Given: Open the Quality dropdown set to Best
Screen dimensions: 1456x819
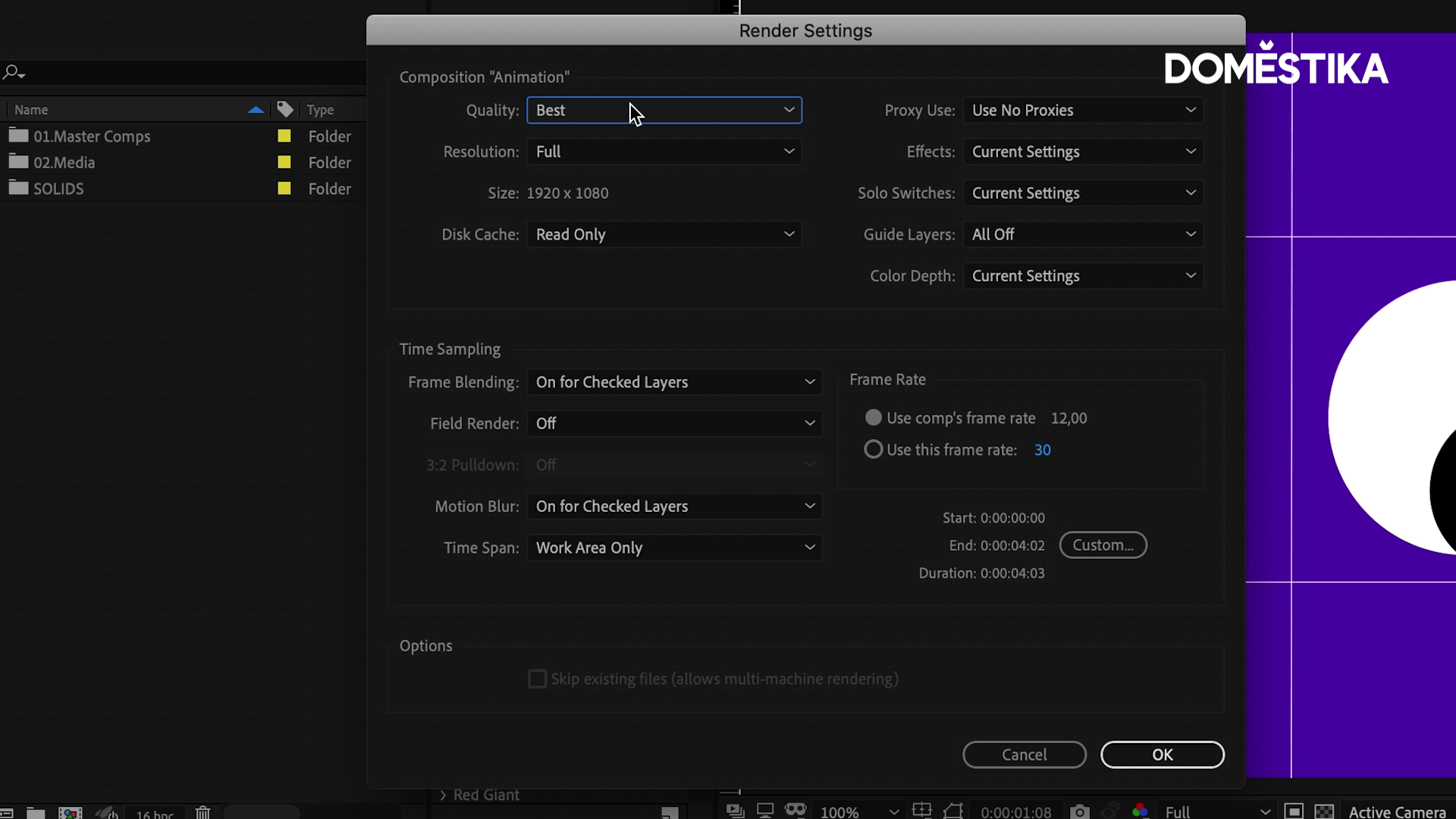Looking at the screenshot, I should pos(664,110).
